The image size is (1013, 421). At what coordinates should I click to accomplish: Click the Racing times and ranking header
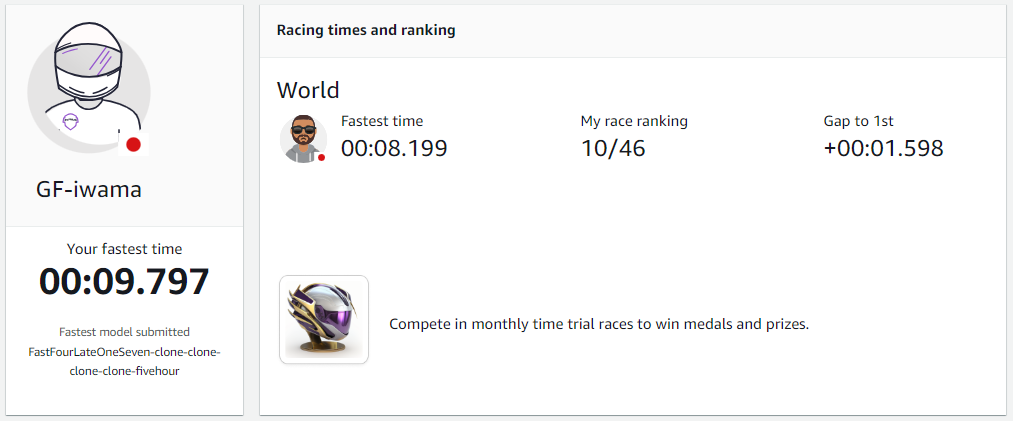[366, 30]
